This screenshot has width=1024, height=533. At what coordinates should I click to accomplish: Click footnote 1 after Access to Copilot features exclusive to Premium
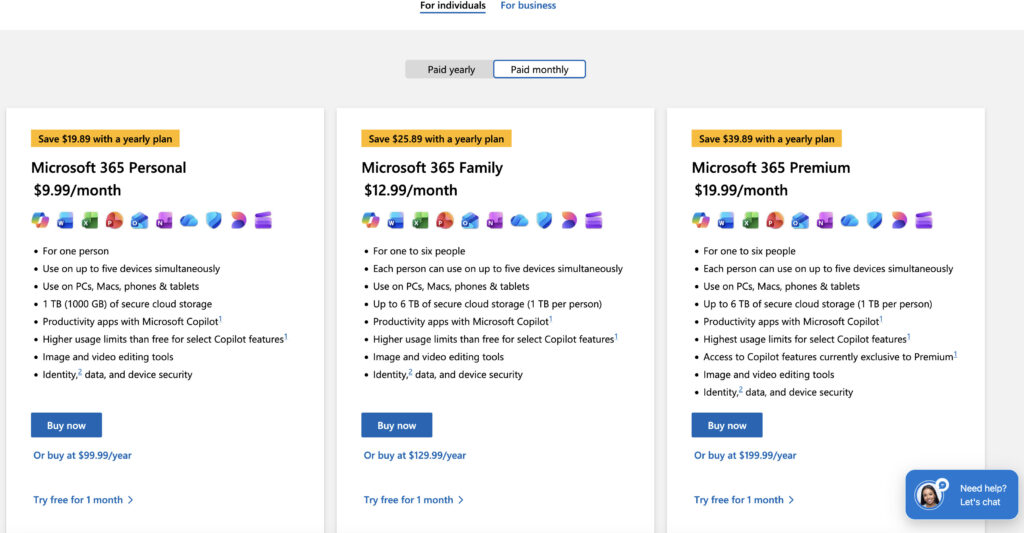955,355
